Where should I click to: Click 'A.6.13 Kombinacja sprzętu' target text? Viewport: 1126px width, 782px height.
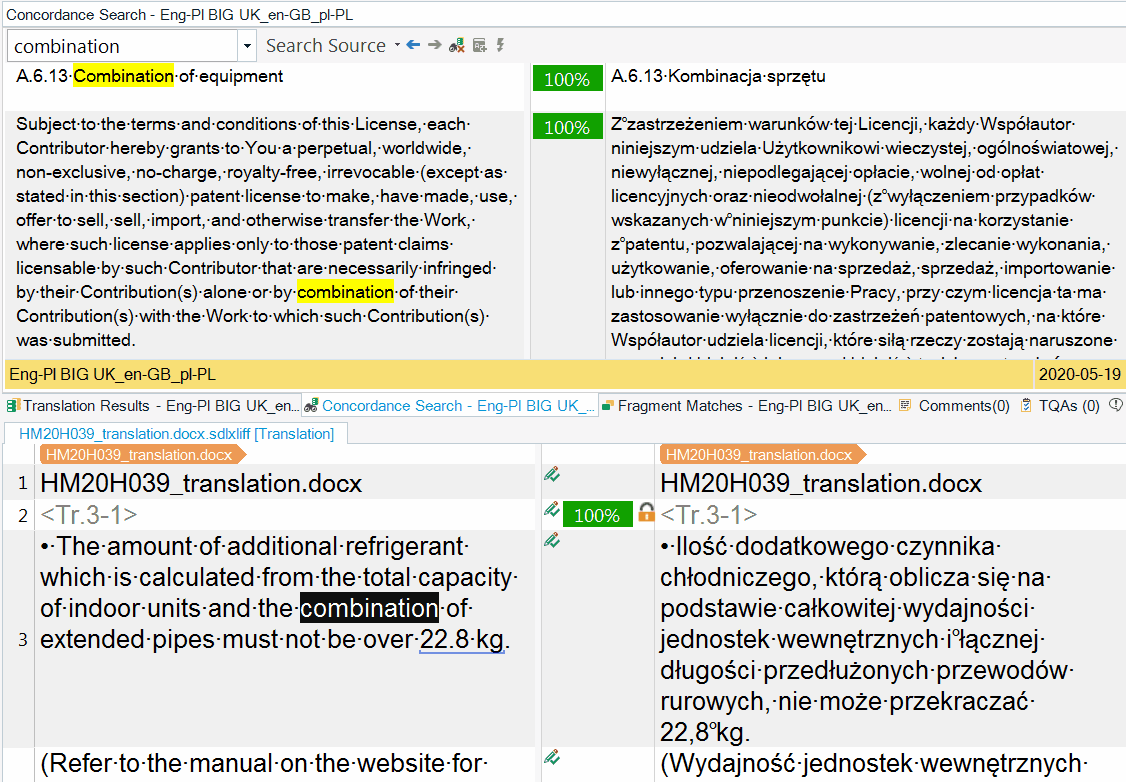718,76
